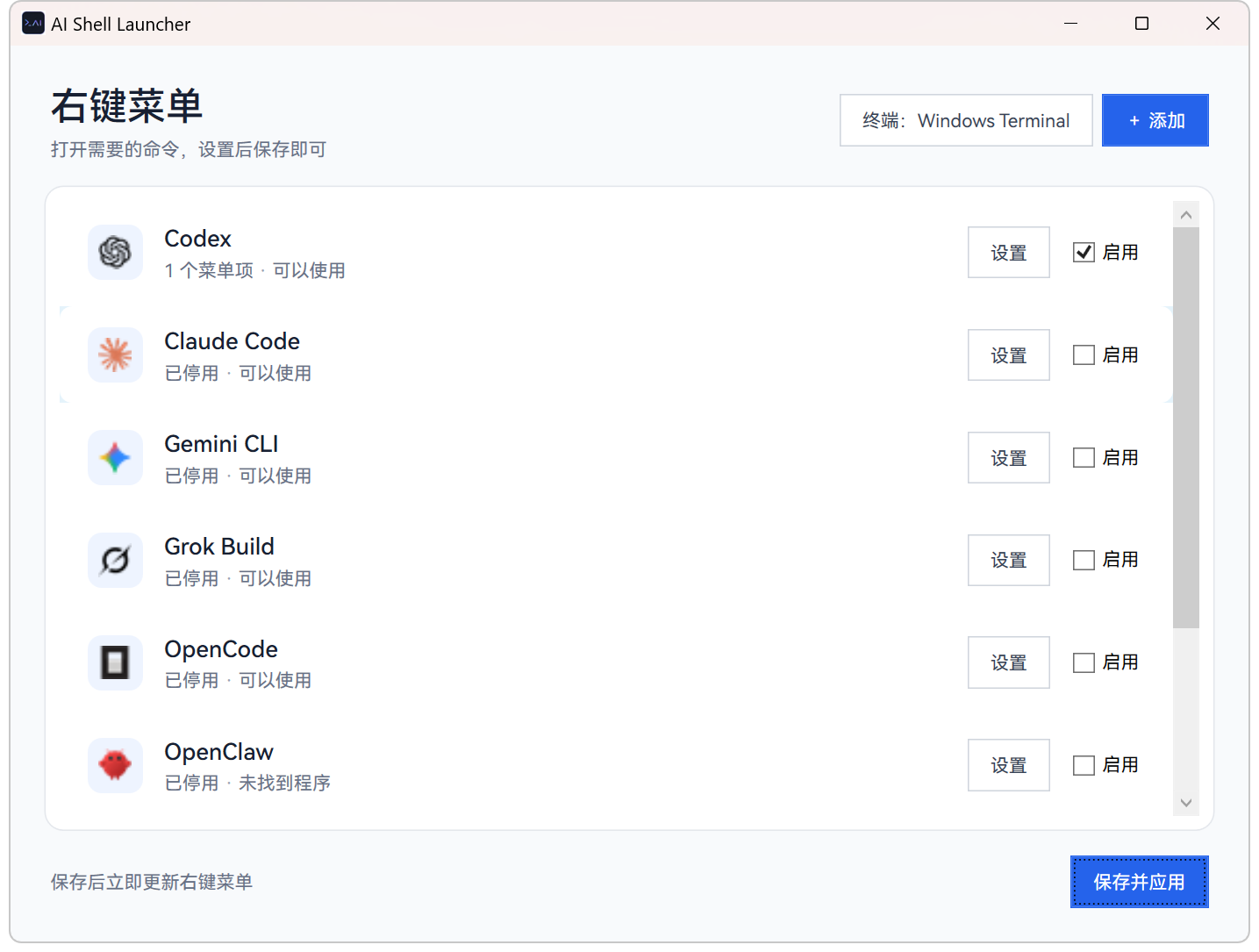Open 设置 for Codex

[1009, 253]
